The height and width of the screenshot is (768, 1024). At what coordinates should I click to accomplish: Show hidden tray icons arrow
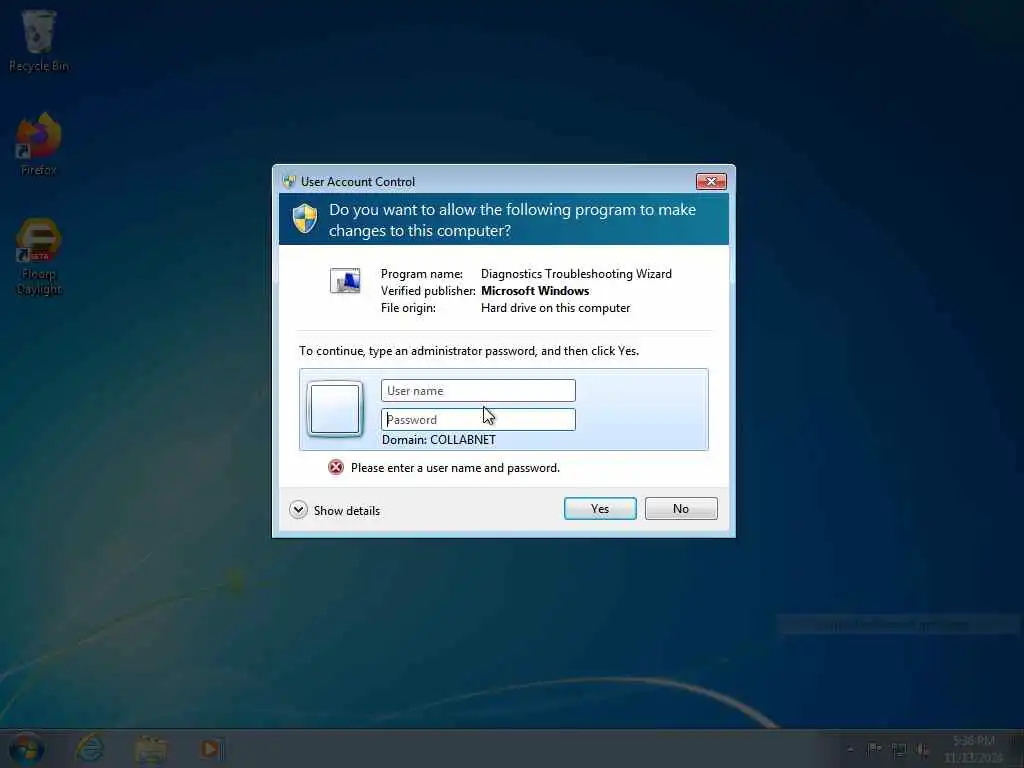pyautogui.click(x=850, y=750)
